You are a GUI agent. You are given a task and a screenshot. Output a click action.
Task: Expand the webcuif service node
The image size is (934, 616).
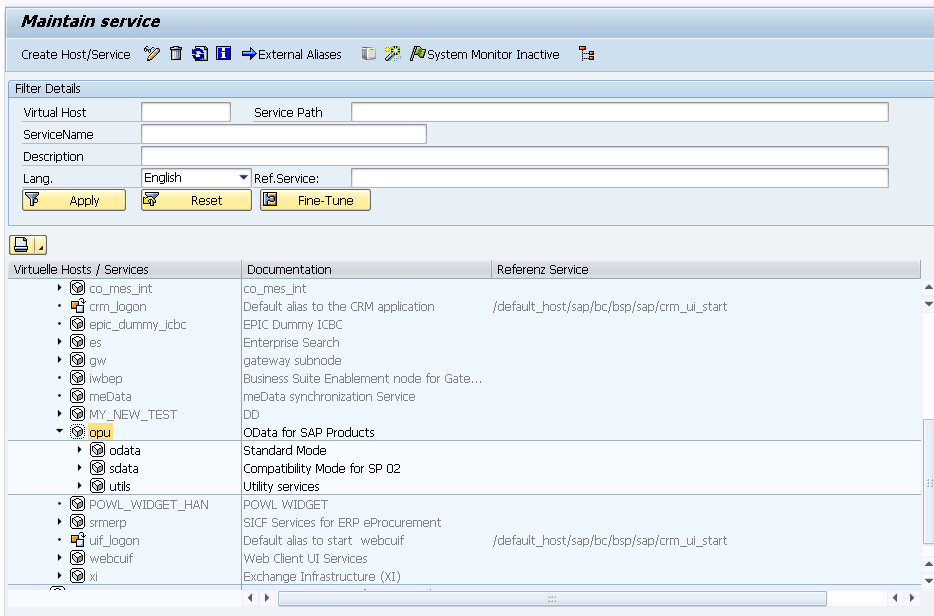tap(60, 558)
